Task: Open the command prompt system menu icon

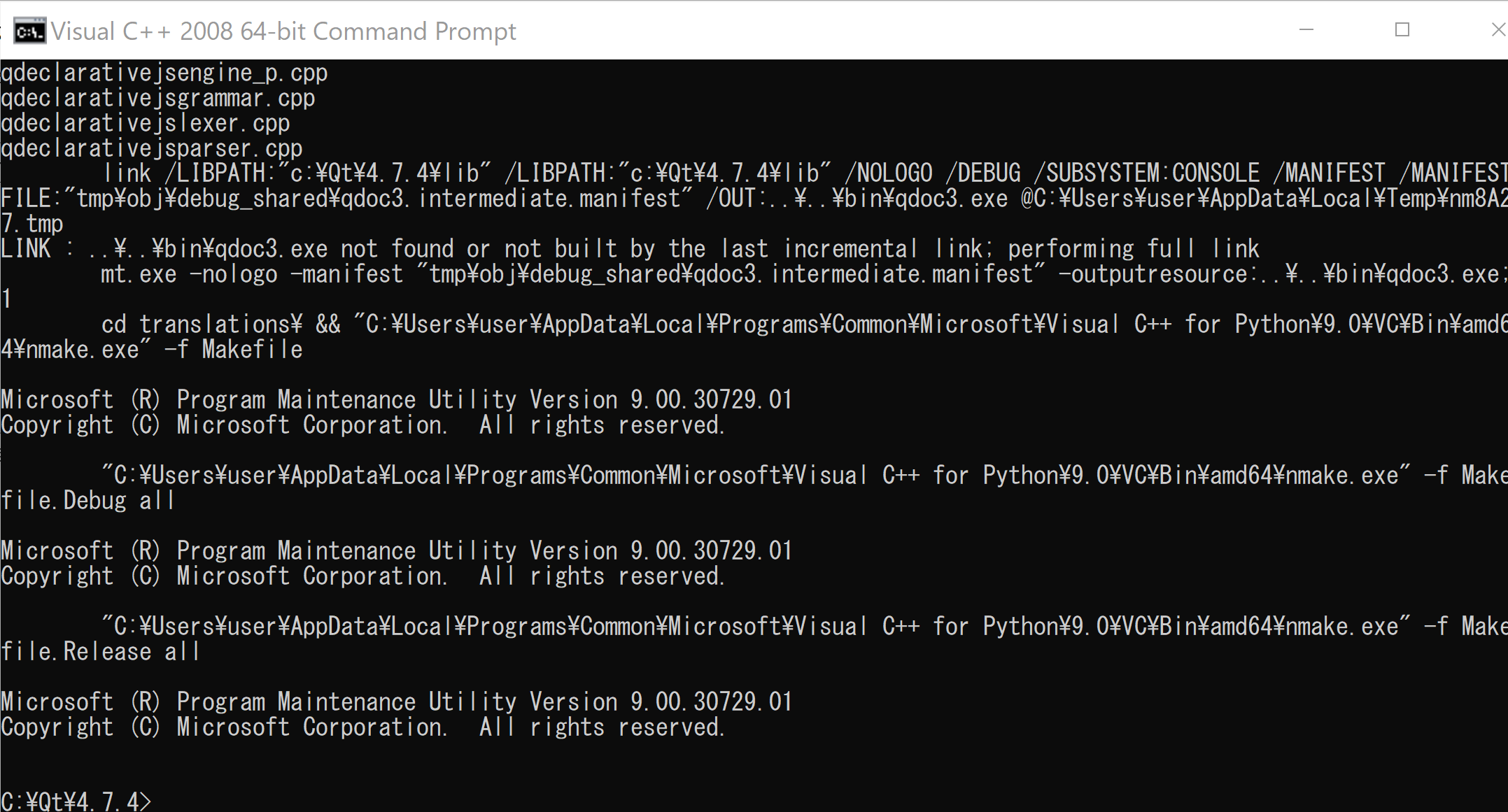Action: point(29,31)
